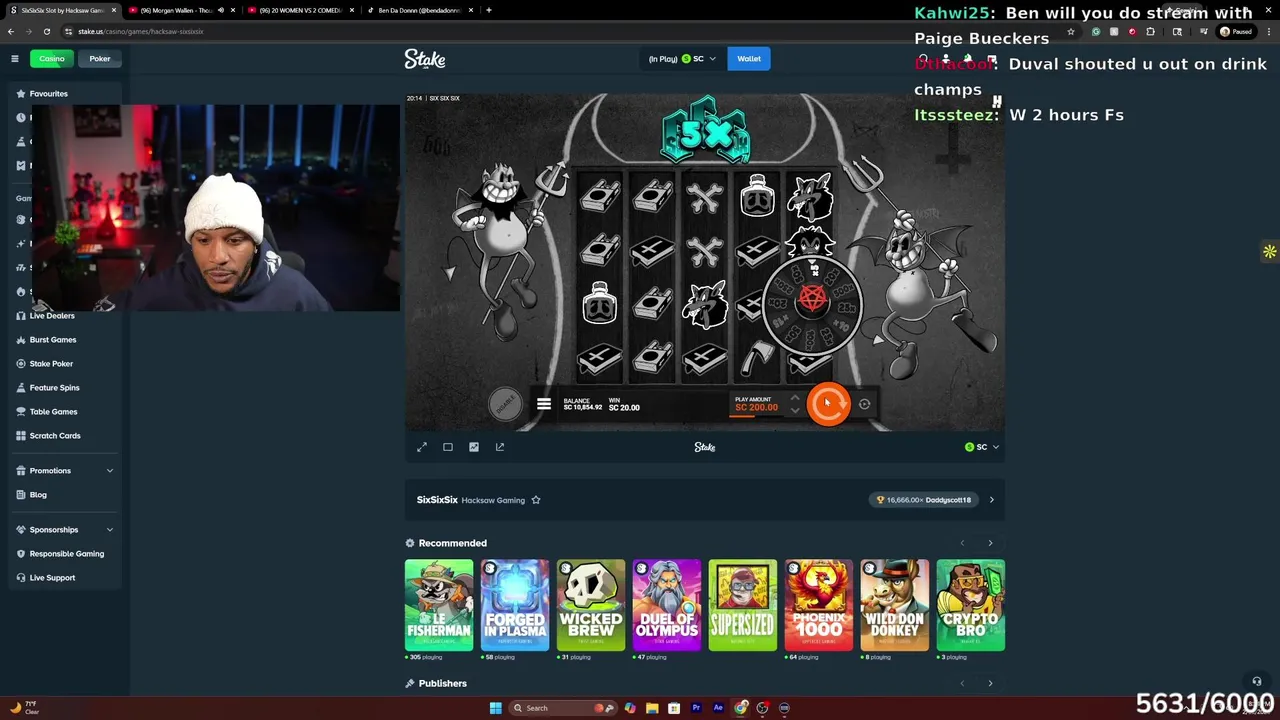Increase play amount with up arrow
This screenshot has height=720, width=1280.
coord(795,397)
